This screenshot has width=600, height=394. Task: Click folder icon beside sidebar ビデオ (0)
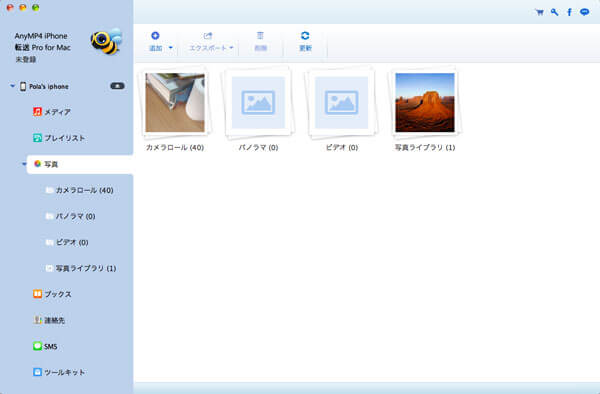(x=49, y=242)
